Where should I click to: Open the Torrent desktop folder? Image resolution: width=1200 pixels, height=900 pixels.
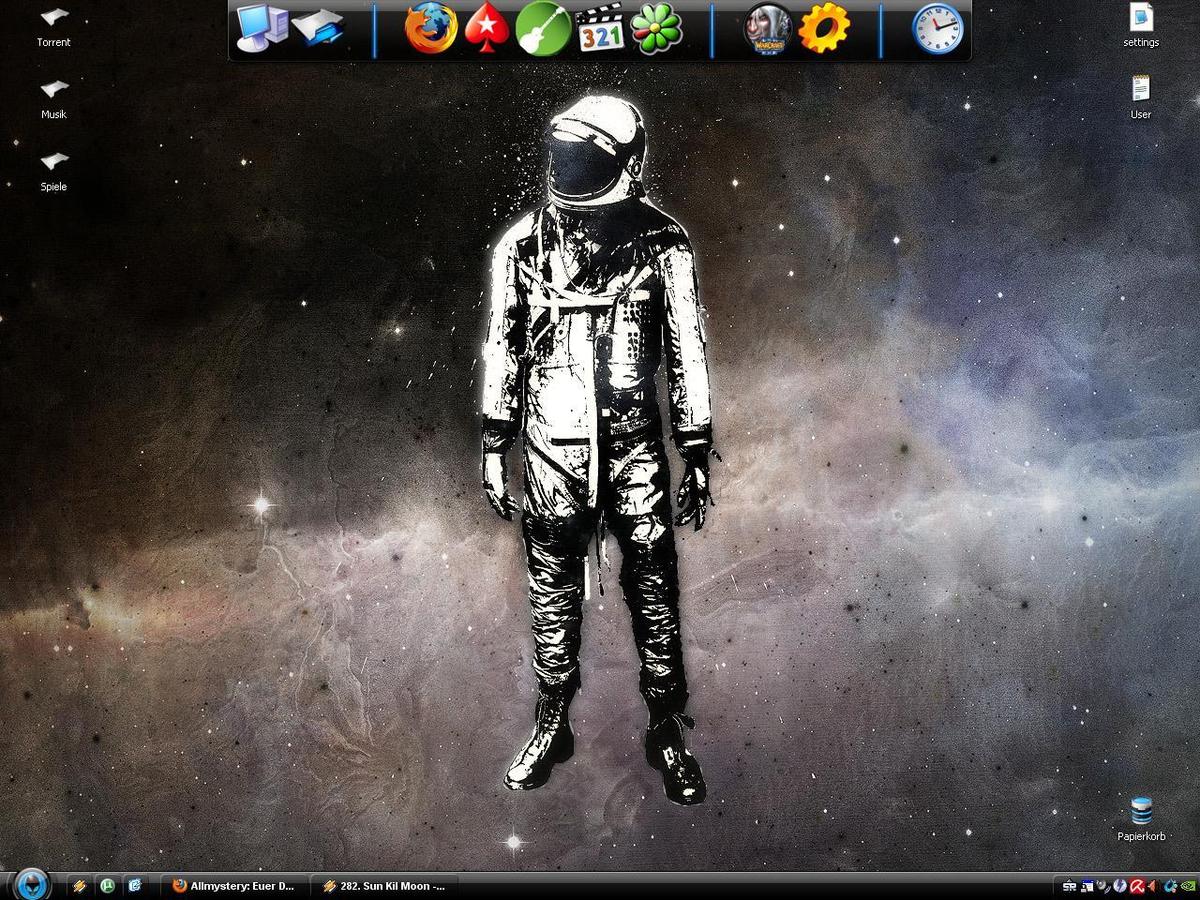[54, 18]
